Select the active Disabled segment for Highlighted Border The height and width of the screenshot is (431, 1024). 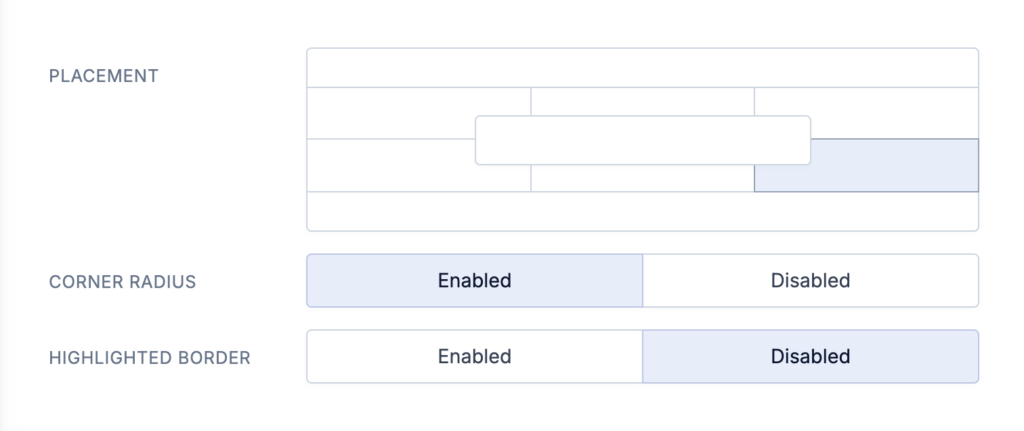click(x=810, y=357)
